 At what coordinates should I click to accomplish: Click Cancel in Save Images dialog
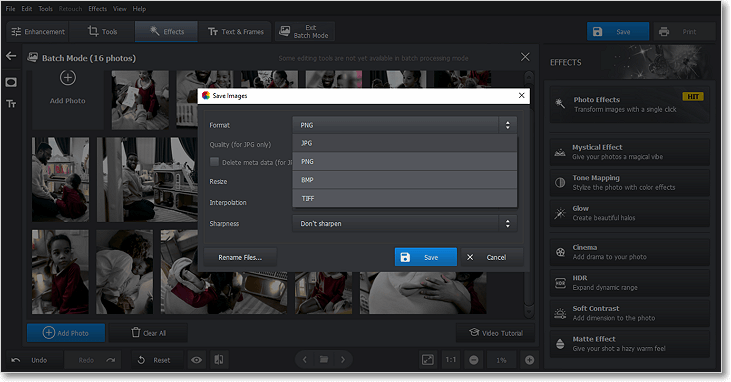pyautogui.click(x=492, y=257)
